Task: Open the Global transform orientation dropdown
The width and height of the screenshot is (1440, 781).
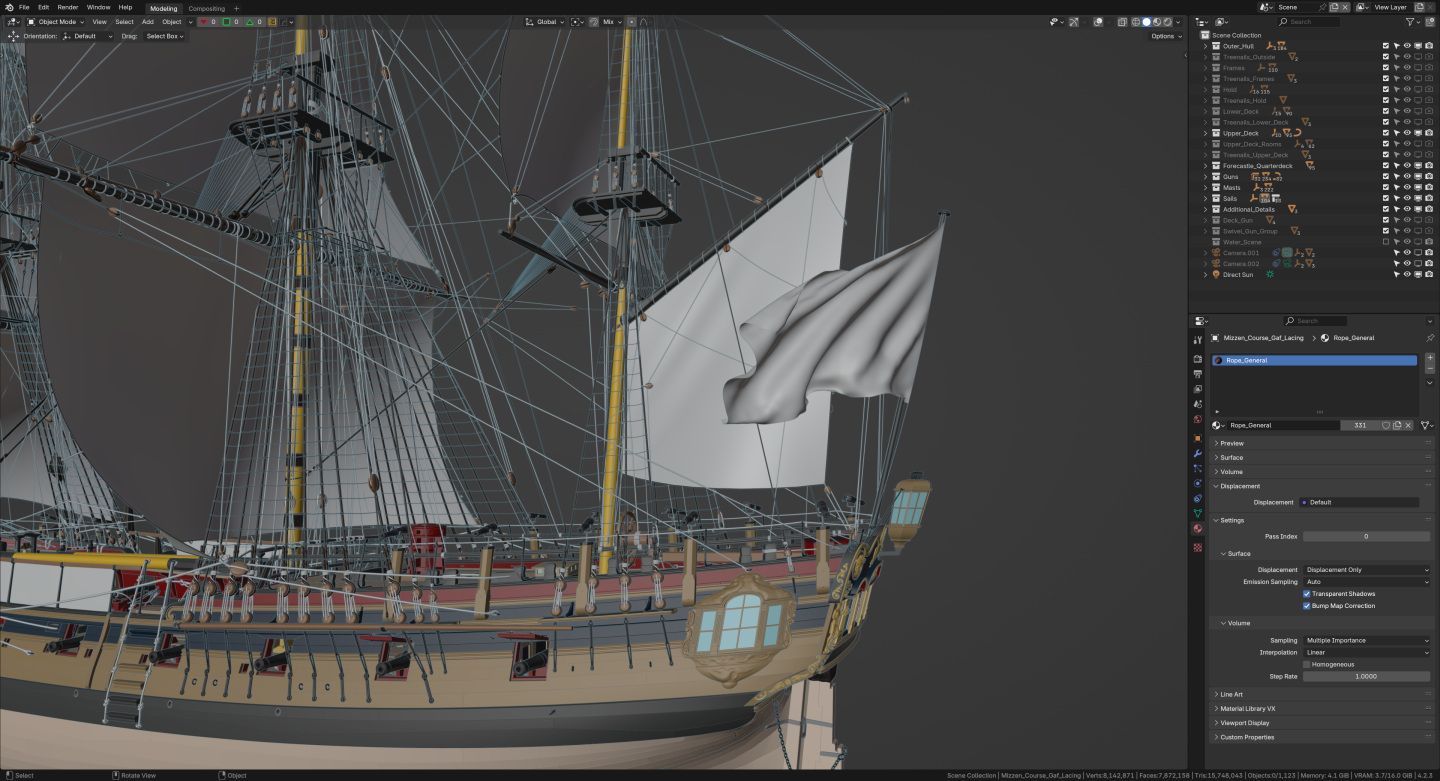Action: (545, 21)
